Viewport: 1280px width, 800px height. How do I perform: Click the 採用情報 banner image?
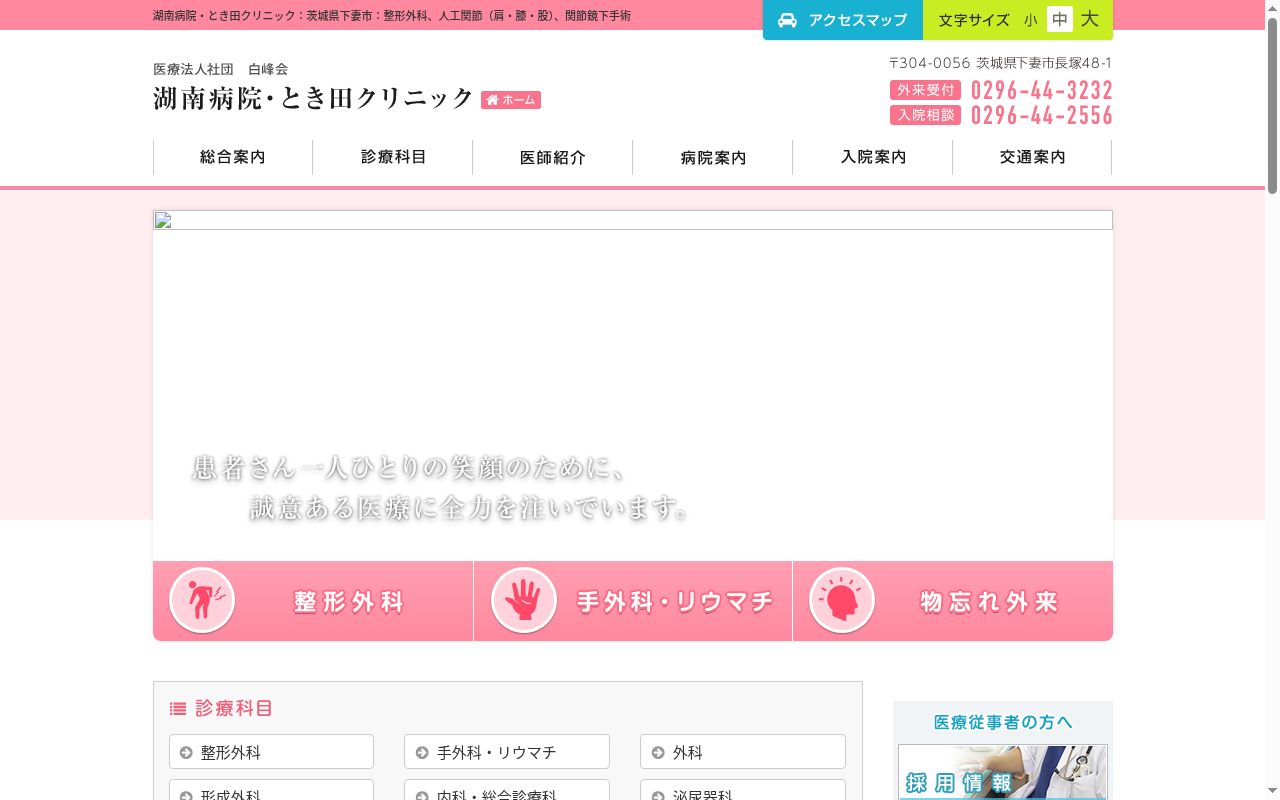[1003, 772]
